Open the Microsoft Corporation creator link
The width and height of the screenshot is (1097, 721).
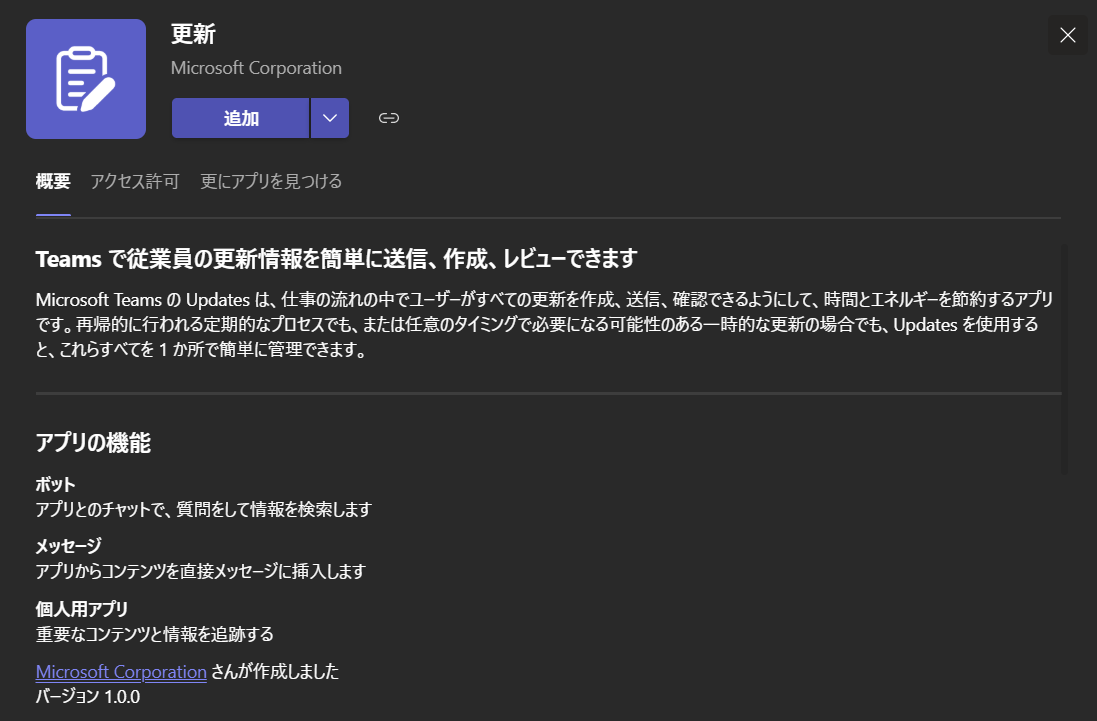[121, 671]
